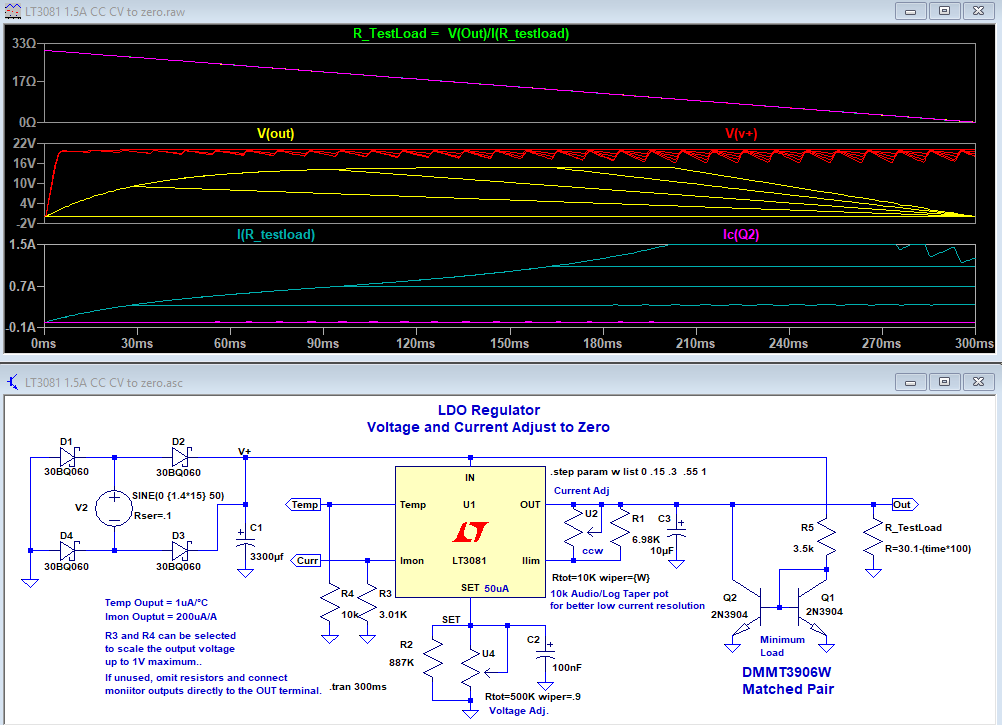Select the D2 diode symbol
This screenshot has height=725, width=1002.
[x=181, y=457]
